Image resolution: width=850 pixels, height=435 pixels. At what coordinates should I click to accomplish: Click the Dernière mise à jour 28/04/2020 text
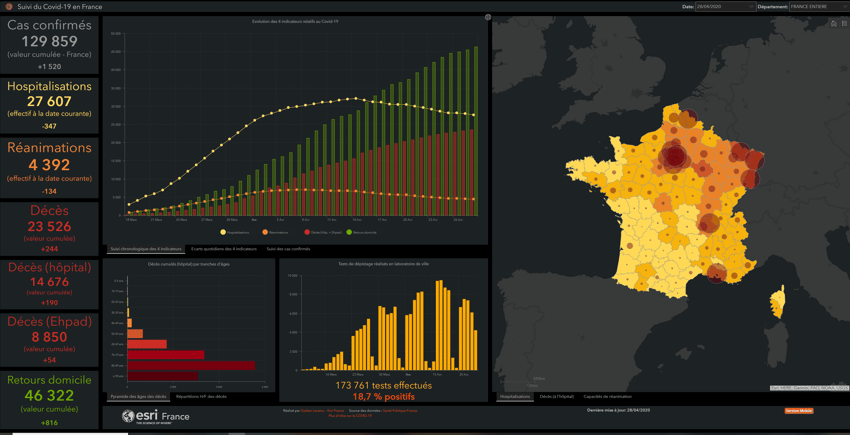(618, 410)
